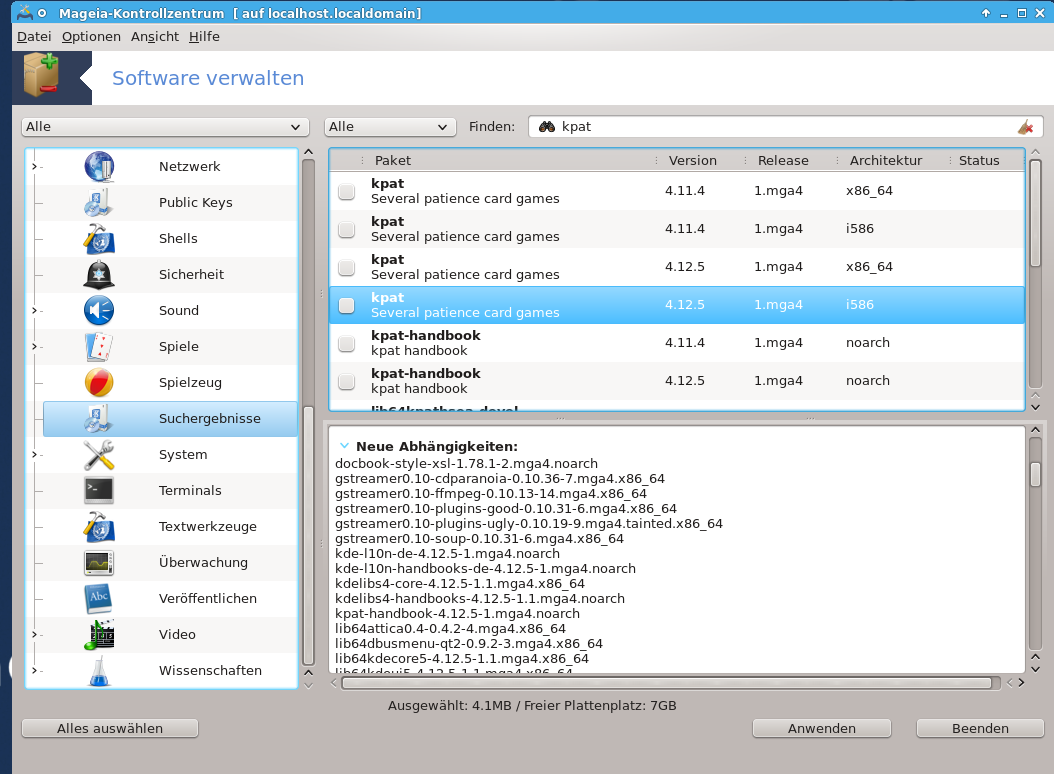Image resolution: width=1054 pixels, height=774 pixels.
Task: Click the System tools icon
Action: coord(99,455)
